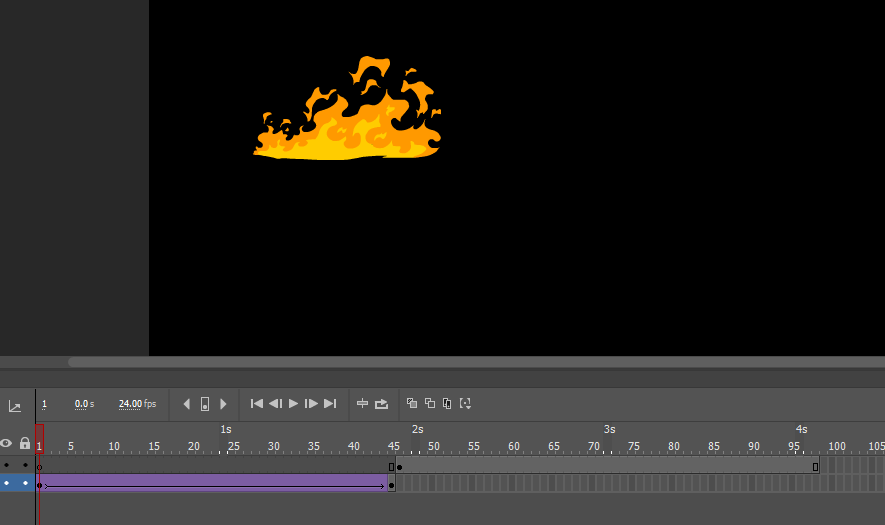
Task: Click the 1s marker on the ruler
Action: 226,430
